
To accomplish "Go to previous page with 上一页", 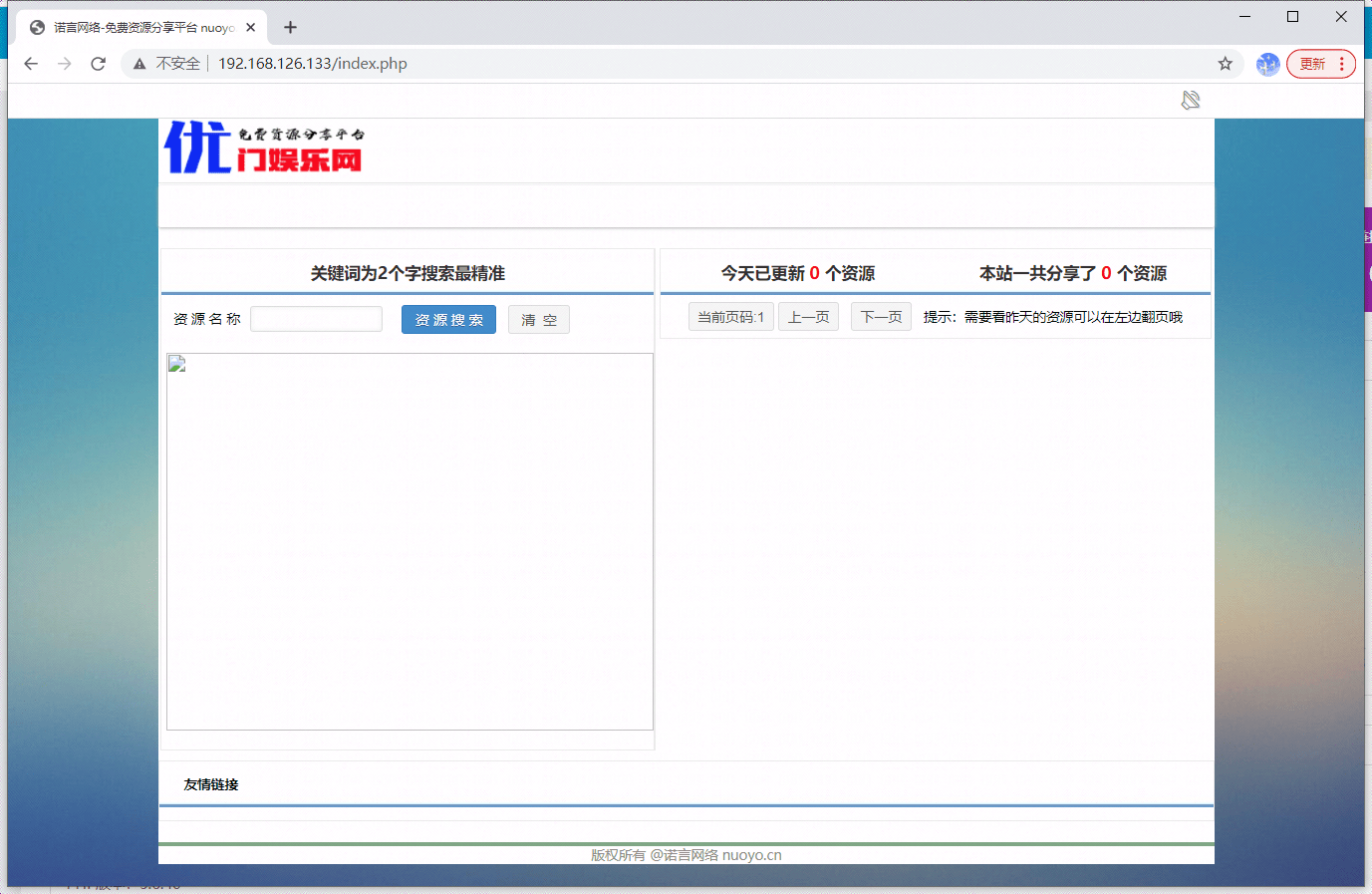I will click(x=808, y=317).
